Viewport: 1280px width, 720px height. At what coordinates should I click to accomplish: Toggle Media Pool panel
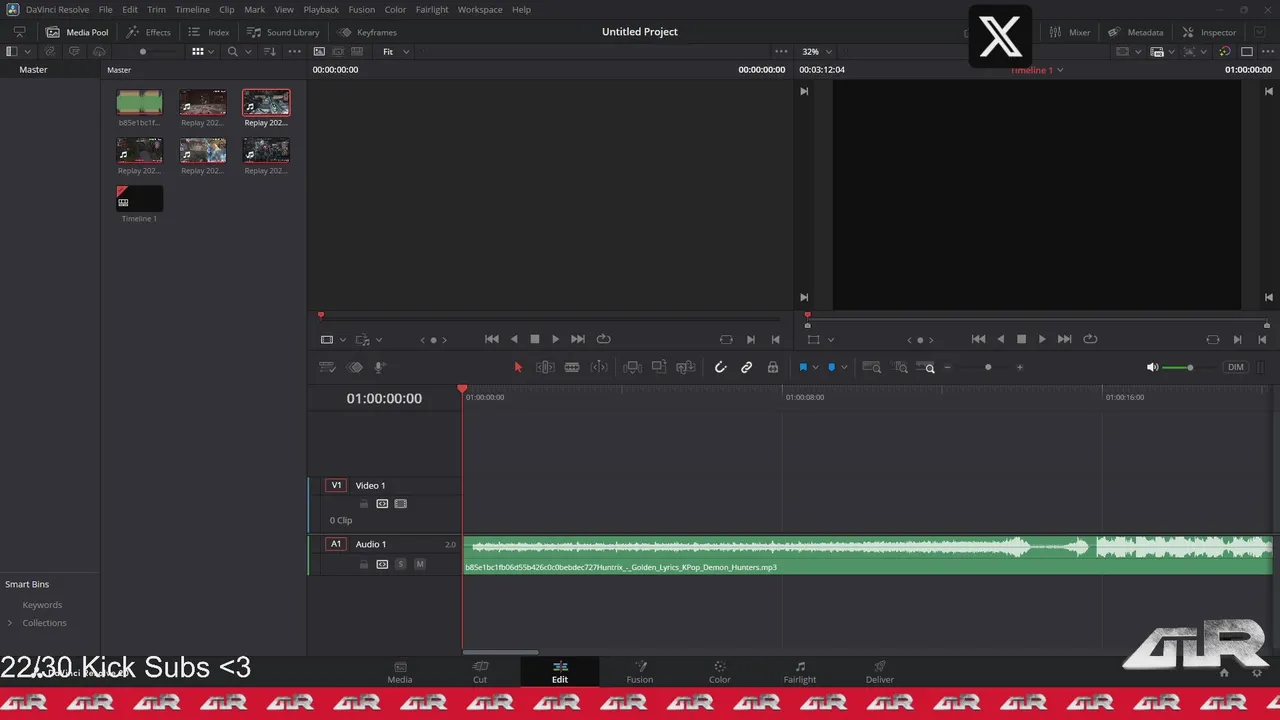click(77, 32)
